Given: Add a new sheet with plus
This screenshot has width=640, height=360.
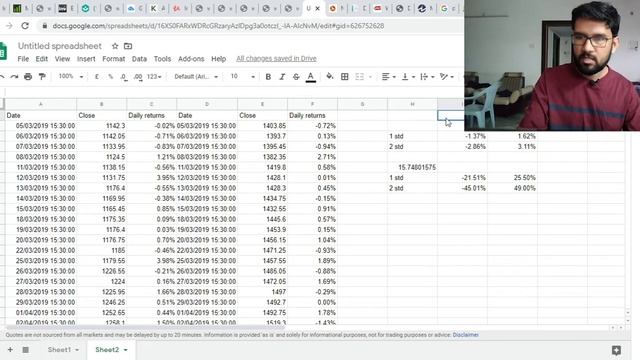Looking at the screenshot, I should 10,350.
